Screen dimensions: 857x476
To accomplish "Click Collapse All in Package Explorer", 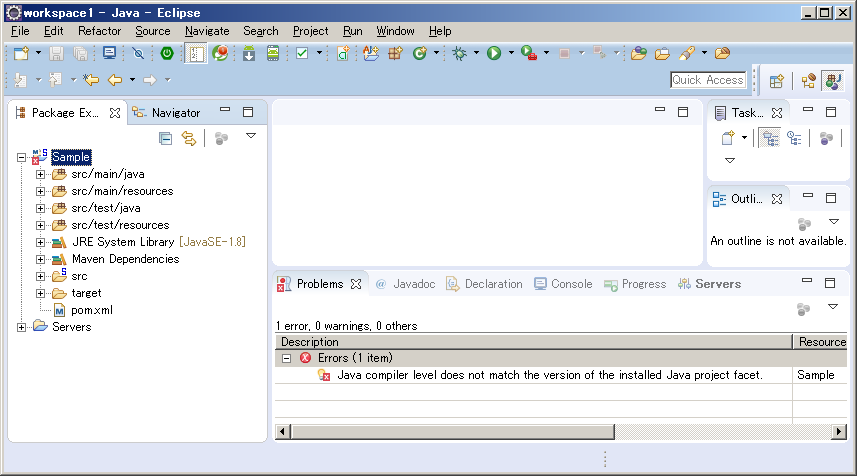I will [x=165, y=138].
